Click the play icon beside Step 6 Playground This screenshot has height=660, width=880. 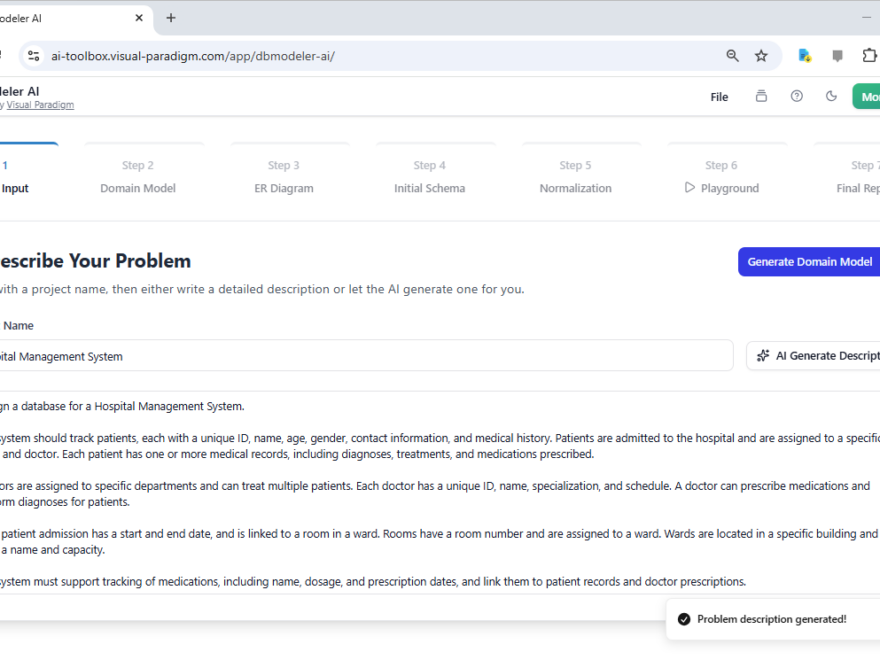click(x=689, y=188)
